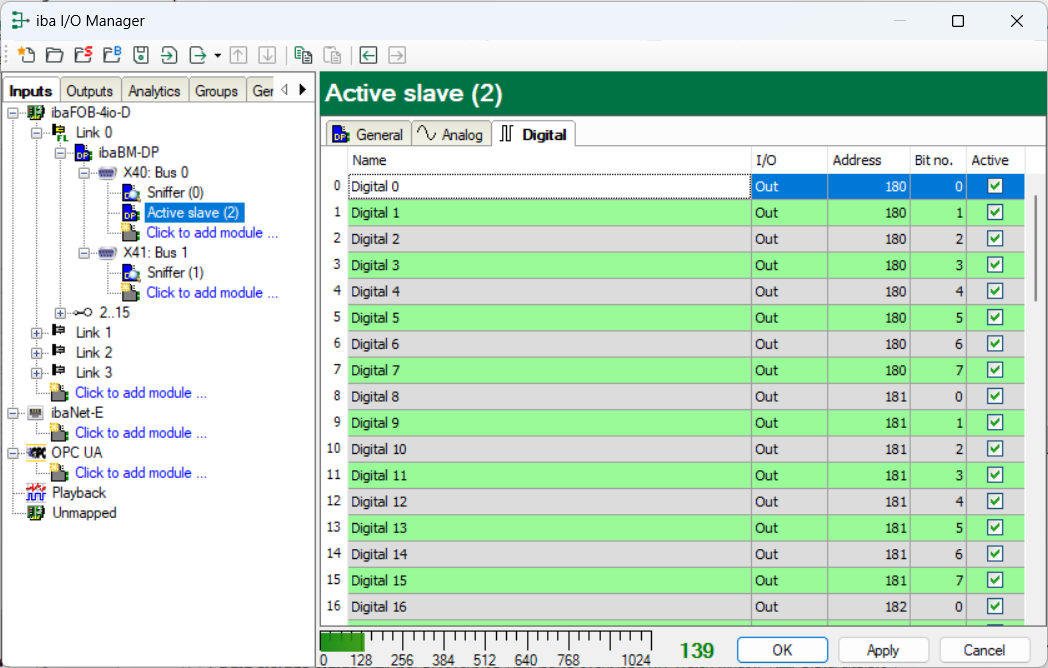The width and height of the screenshot is (1048, 668).
Task: Click 'Click to add module ...' under ibaNet-E
Action: 141,433
